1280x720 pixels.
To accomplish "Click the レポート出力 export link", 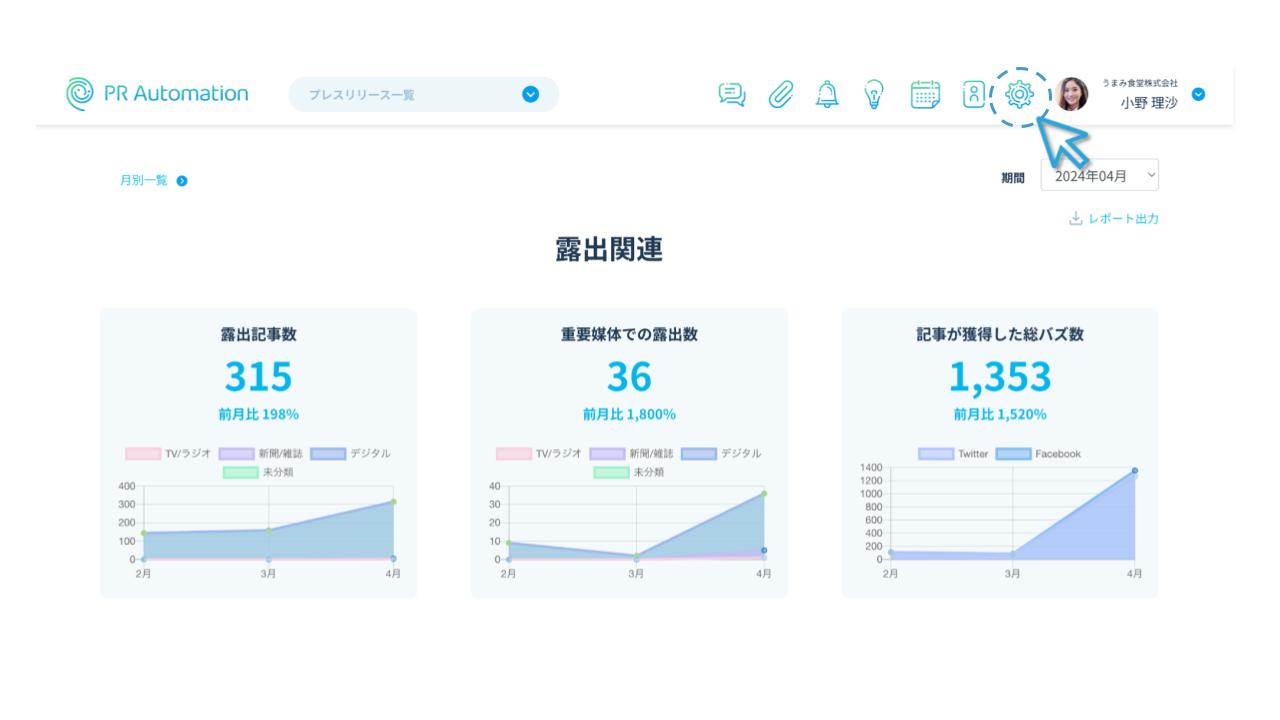I will click(x=1114, y=218).
